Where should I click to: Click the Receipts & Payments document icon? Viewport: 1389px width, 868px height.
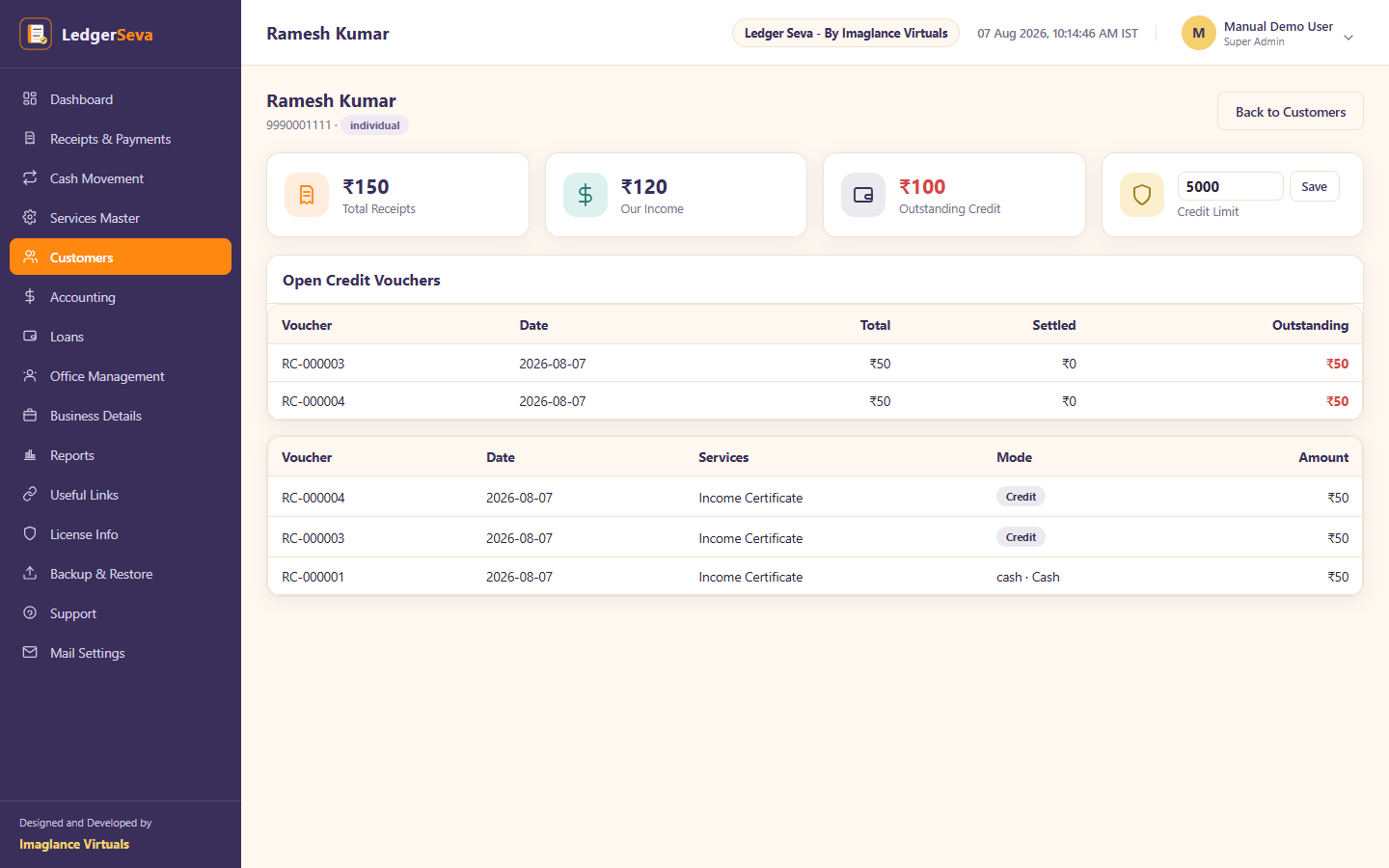pyautogui.click(x=30, y=138)
